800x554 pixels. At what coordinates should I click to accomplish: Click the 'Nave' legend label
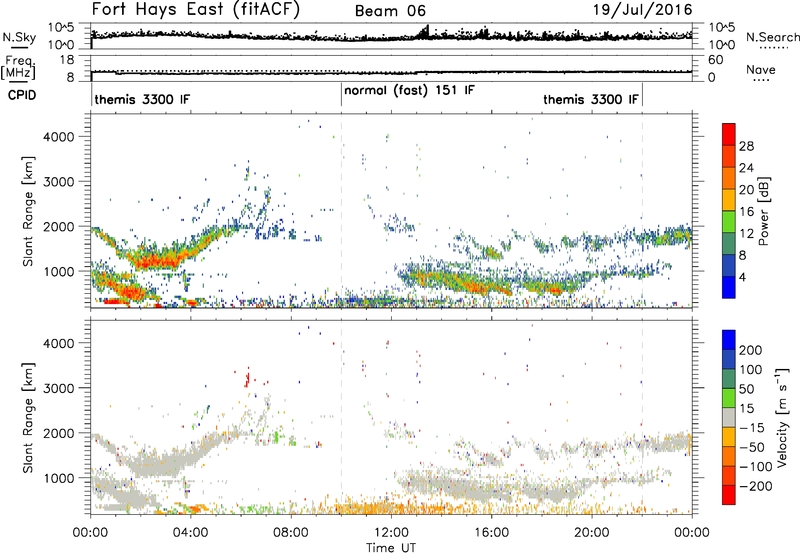coord(761,70)
